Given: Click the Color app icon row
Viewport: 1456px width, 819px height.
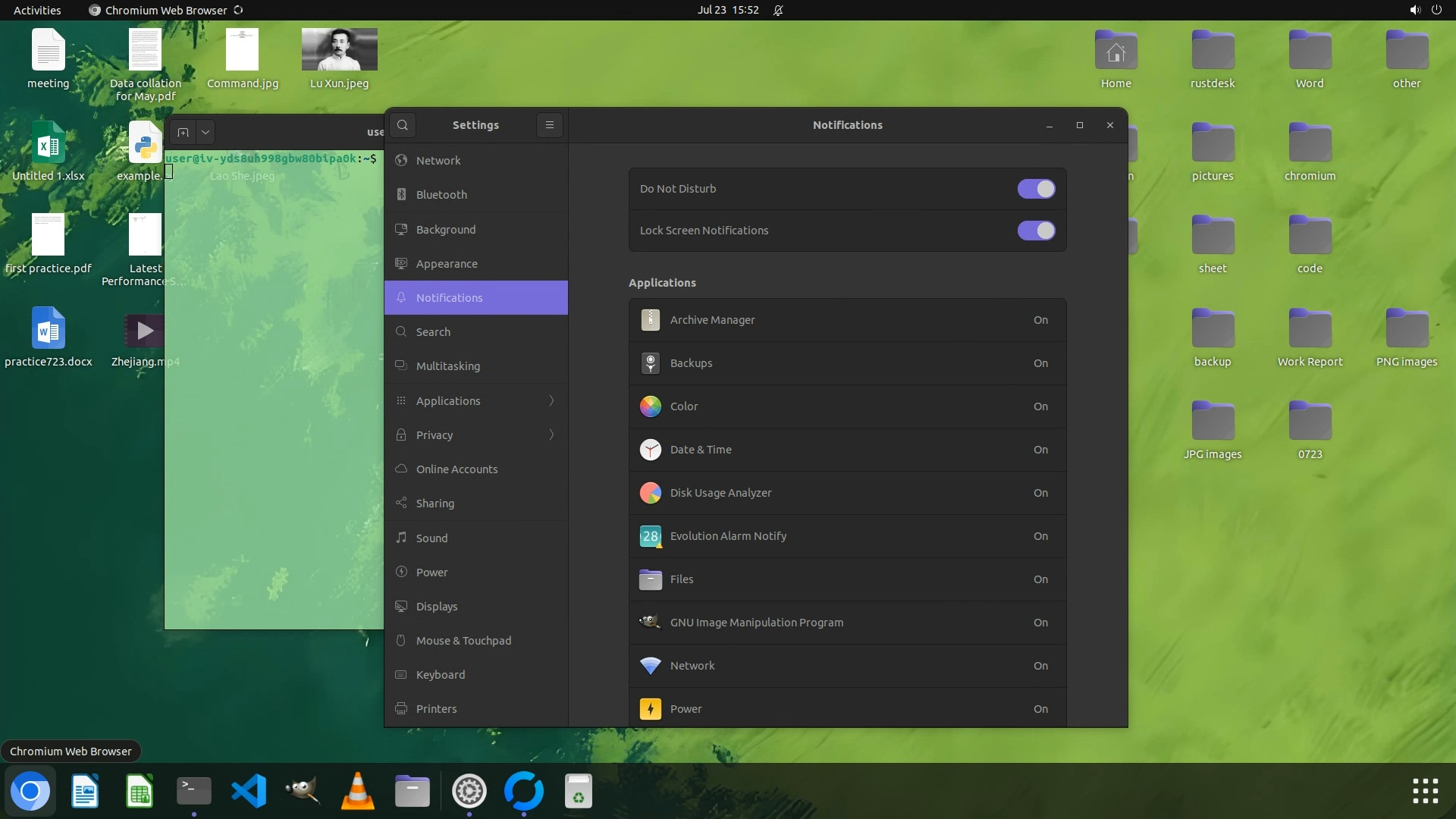Looking at the screenshot, I should [x=650, y=406].
